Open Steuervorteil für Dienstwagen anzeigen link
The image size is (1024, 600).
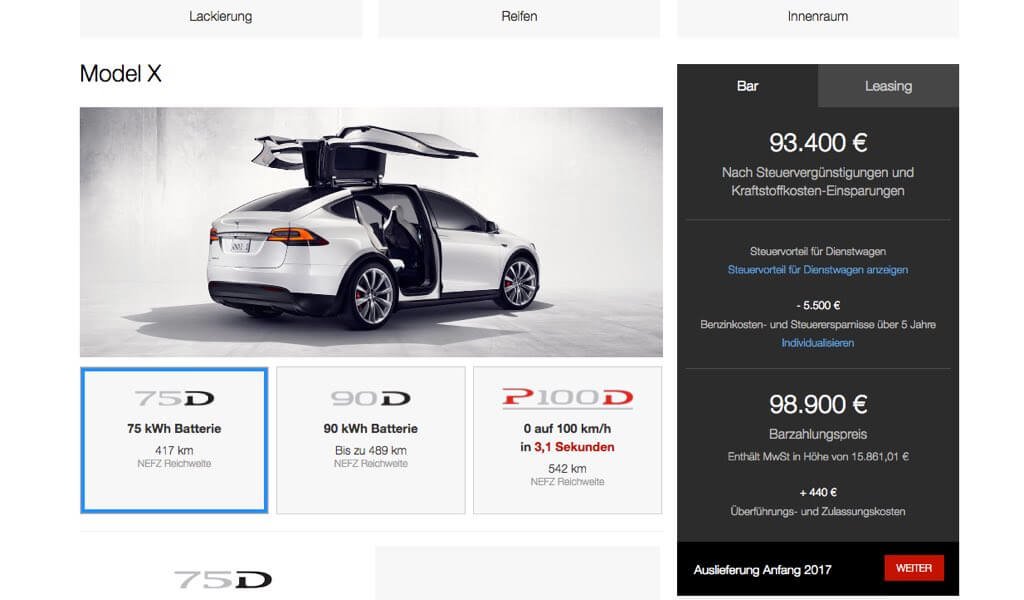(818, 270)
